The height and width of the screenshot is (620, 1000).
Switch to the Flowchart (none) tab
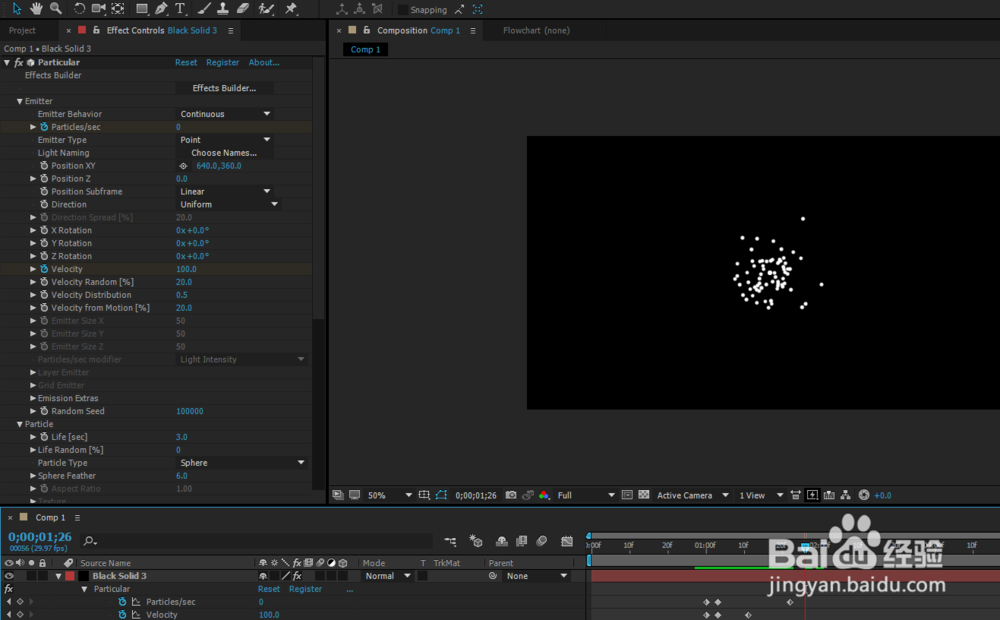pos(536,31)
